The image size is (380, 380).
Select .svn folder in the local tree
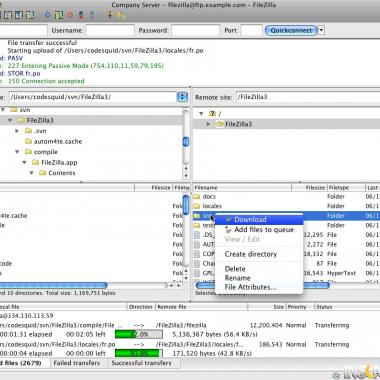pos(40,131)
